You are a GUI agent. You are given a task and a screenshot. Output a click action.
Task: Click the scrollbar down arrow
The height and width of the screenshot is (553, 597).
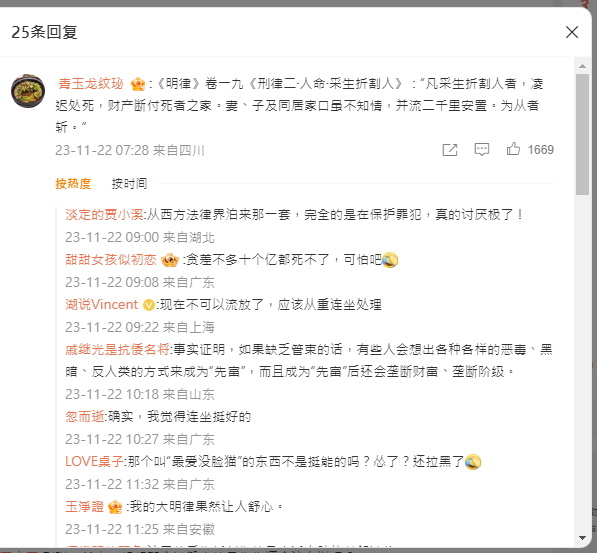click(x=582, y=538)
